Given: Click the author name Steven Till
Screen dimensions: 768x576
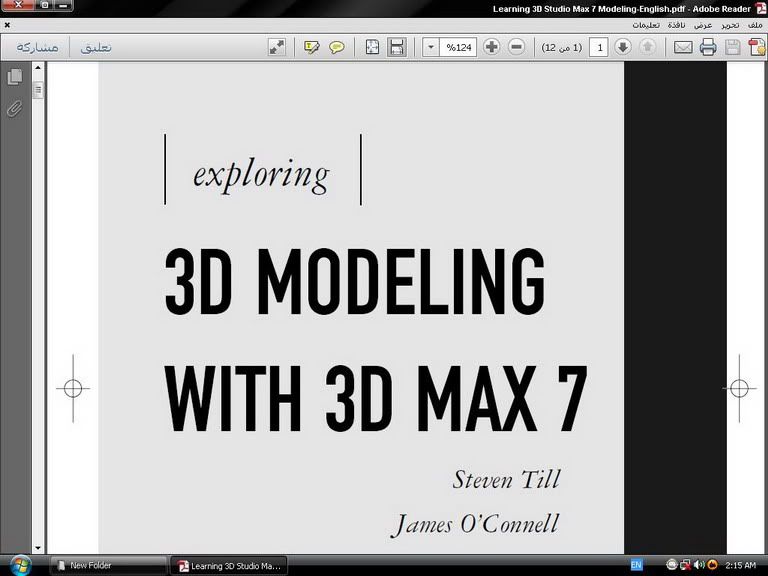Looking at the screenshot, I should 506,479.
